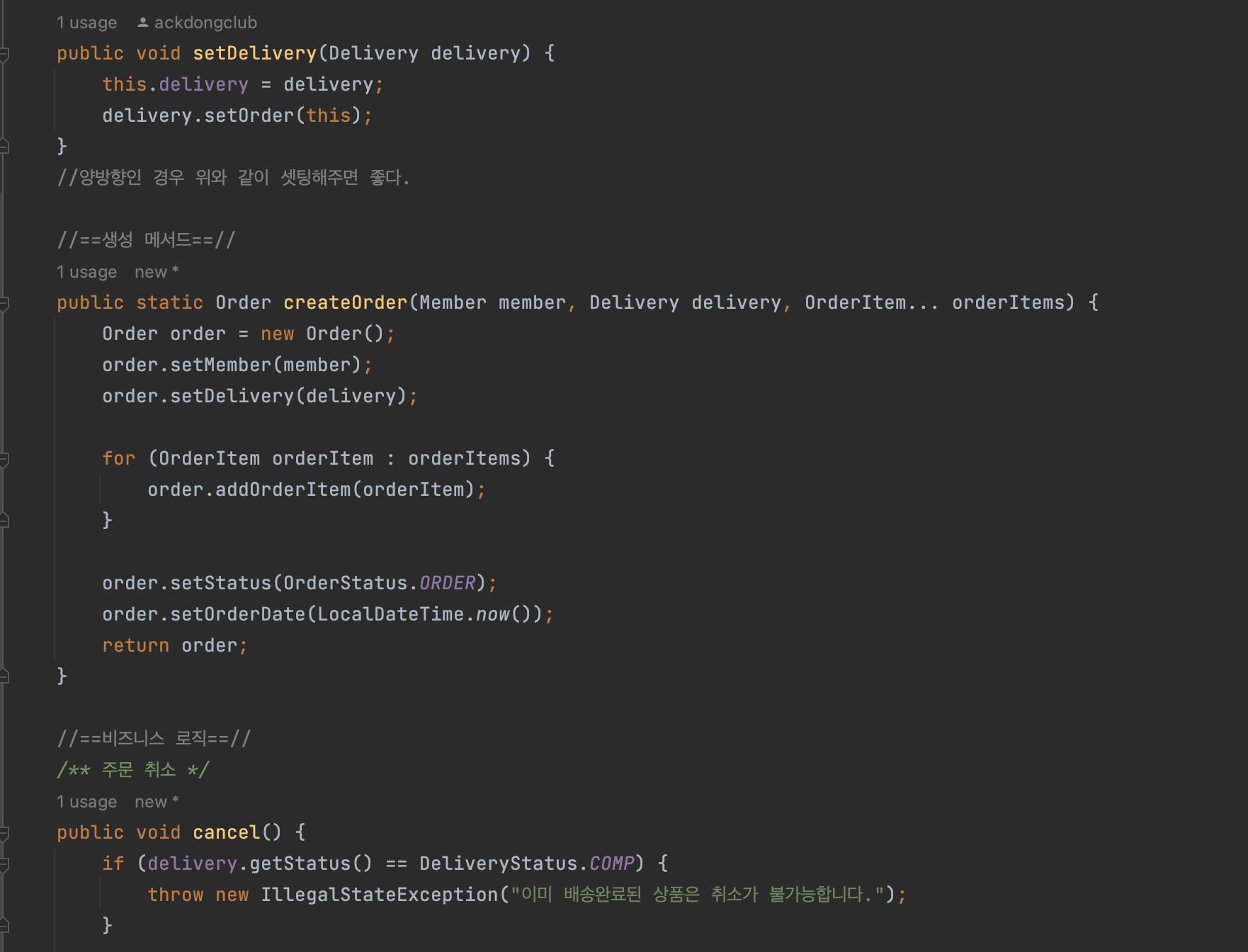Click createOrder in the method declaration
The width and height of the screenshot is (1248, 952).
346,302
